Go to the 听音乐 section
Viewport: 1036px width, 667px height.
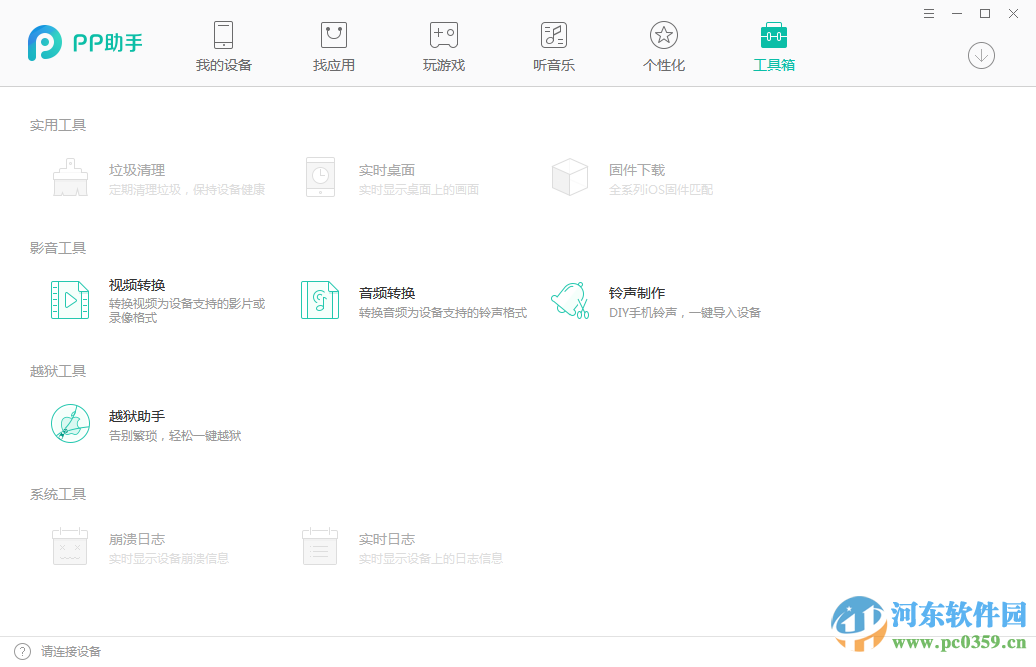553,45
